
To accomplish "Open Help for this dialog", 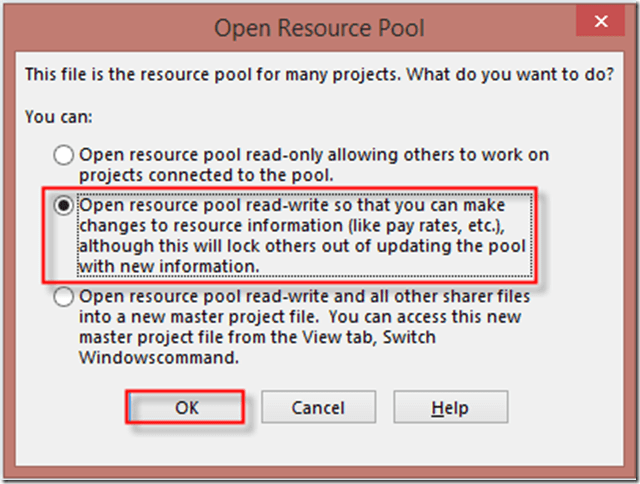I will 450,407.
